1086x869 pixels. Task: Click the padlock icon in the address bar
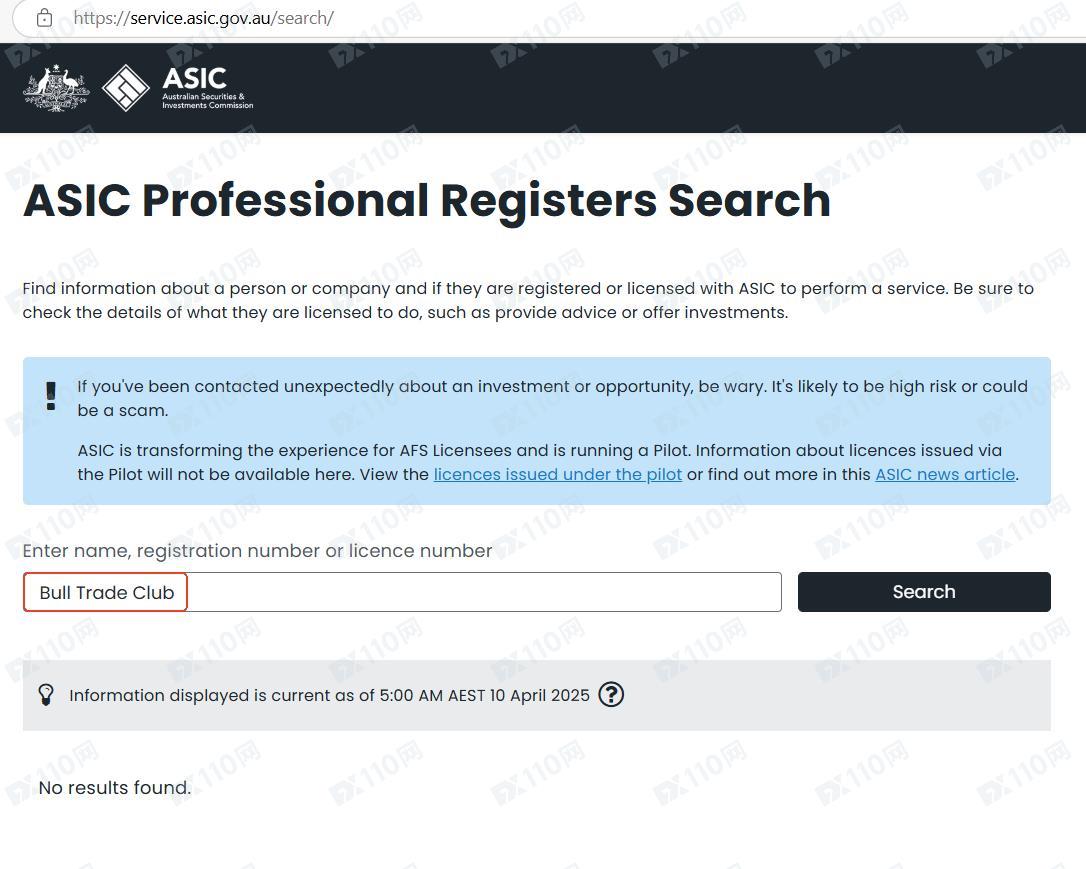pyautogui.click(x=44, y=18)
